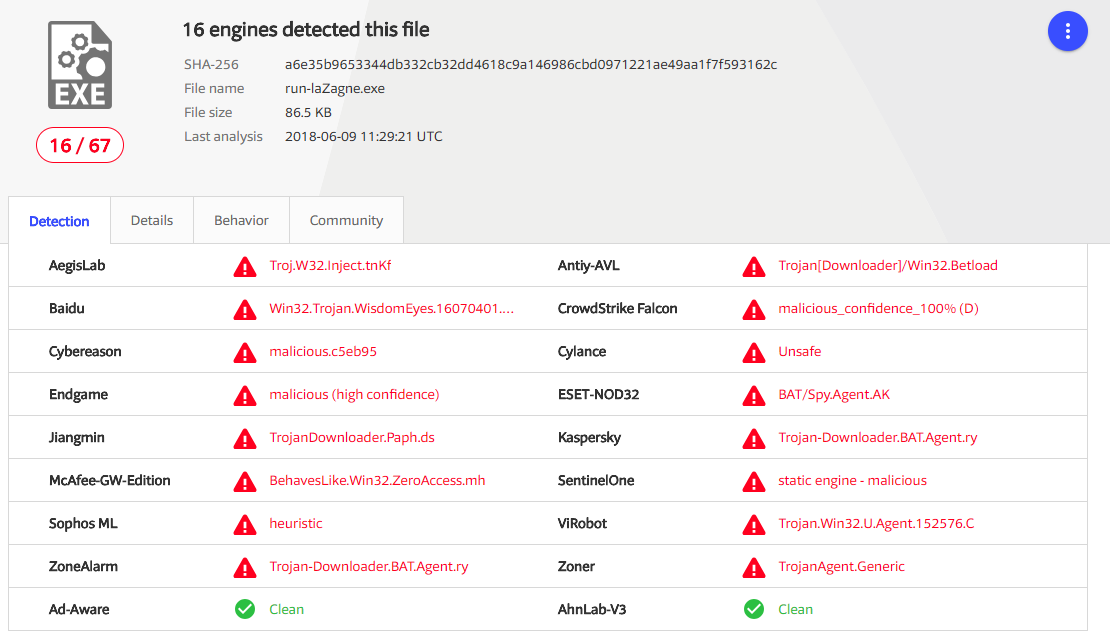Click the ESET-NOD32 engine name
This screenshot has width=1110, height=631.
pos(598,394)
